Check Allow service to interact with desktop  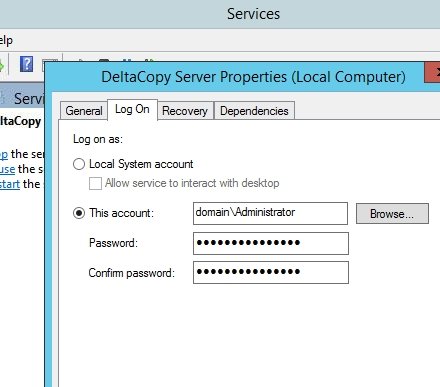[95, 183]
